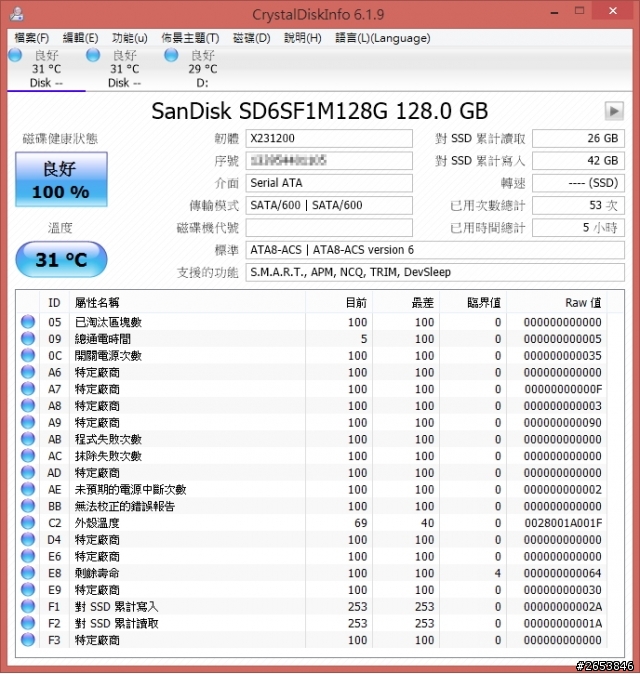Open the 說明(H) menu
Viewport: 640px width, 674px height.
[303, 38]
